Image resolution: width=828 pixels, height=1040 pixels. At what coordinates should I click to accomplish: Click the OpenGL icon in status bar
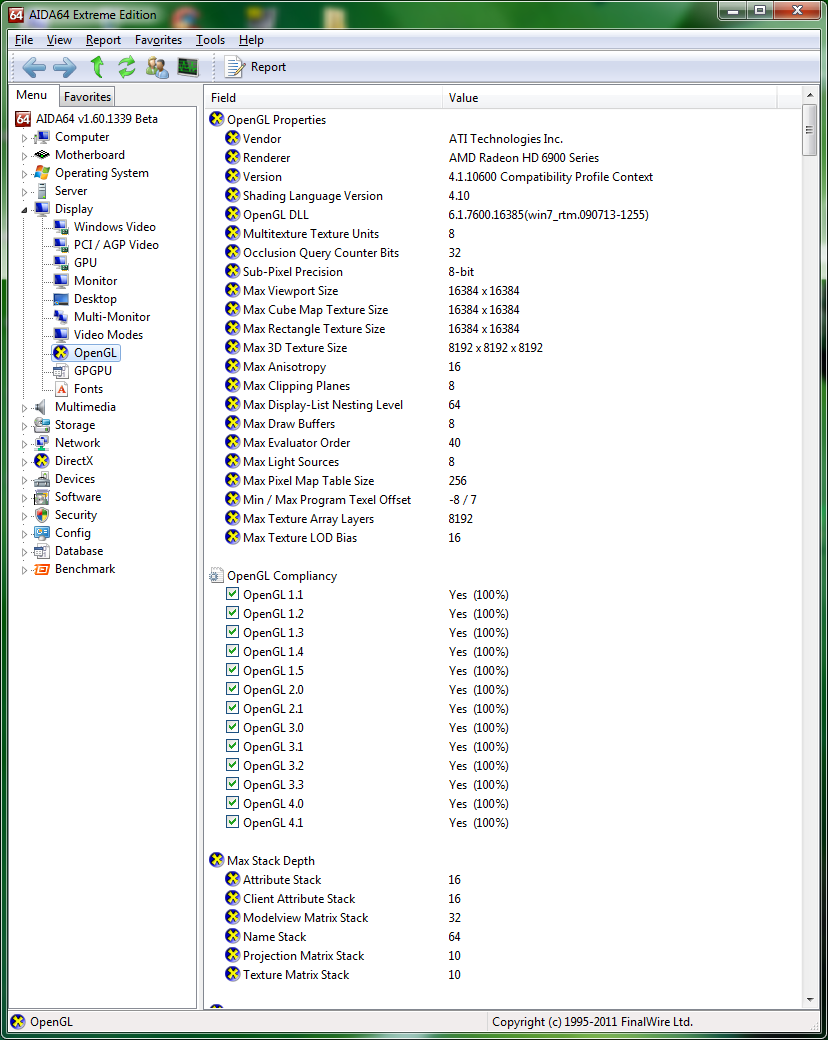pyautogui.click(x=18, y=1022)
